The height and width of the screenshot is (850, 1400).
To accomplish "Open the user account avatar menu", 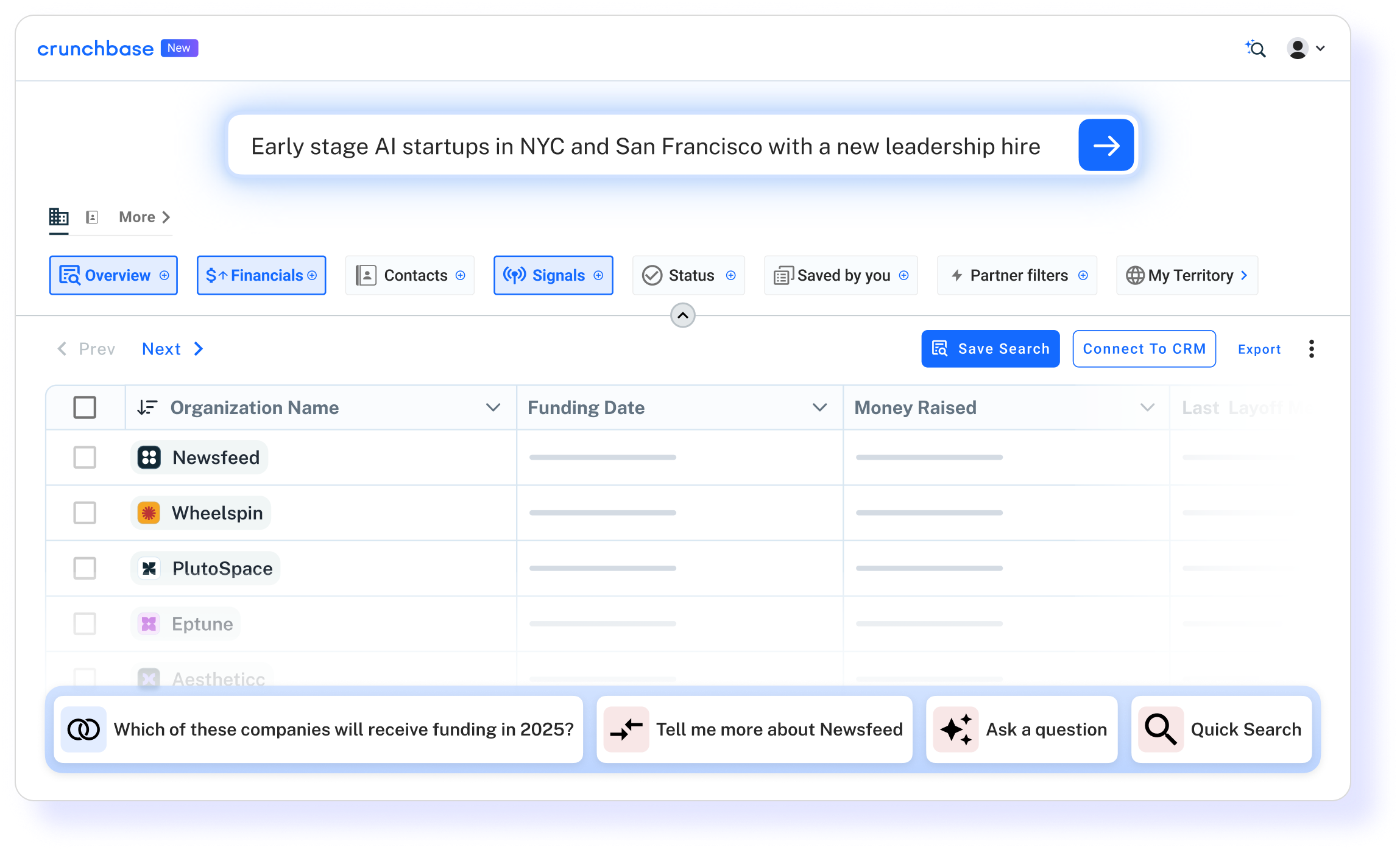I will [1298, 48].
